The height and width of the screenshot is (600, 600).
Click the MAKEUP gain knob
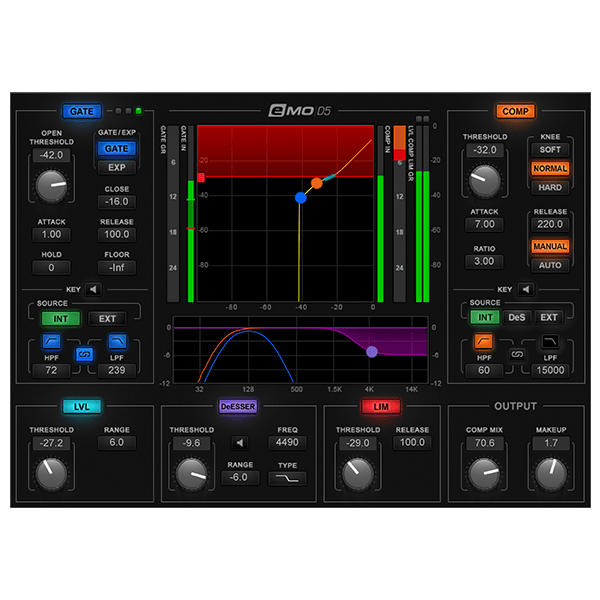551,474
